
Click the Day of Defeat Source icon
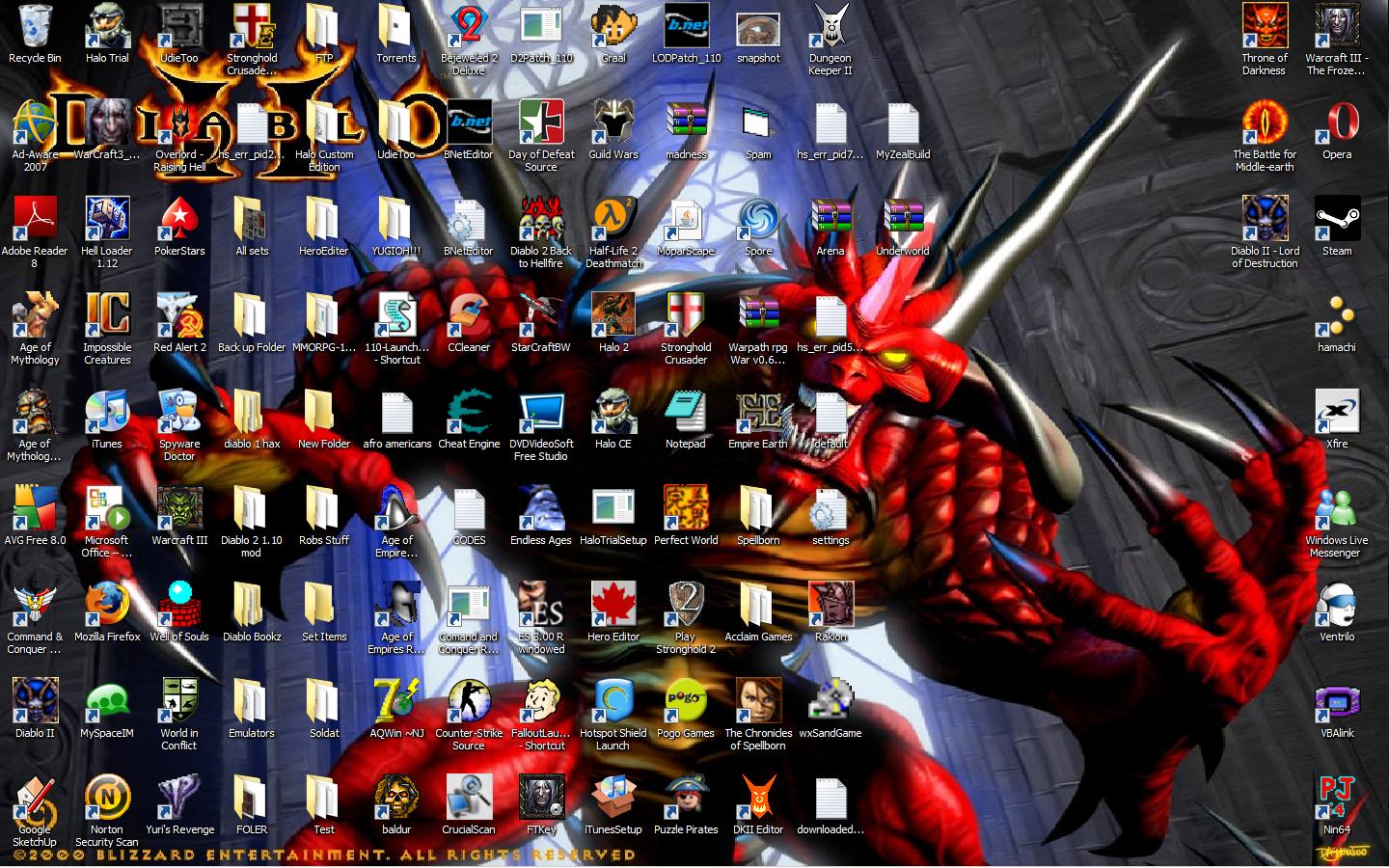click(x=541, y=122)
